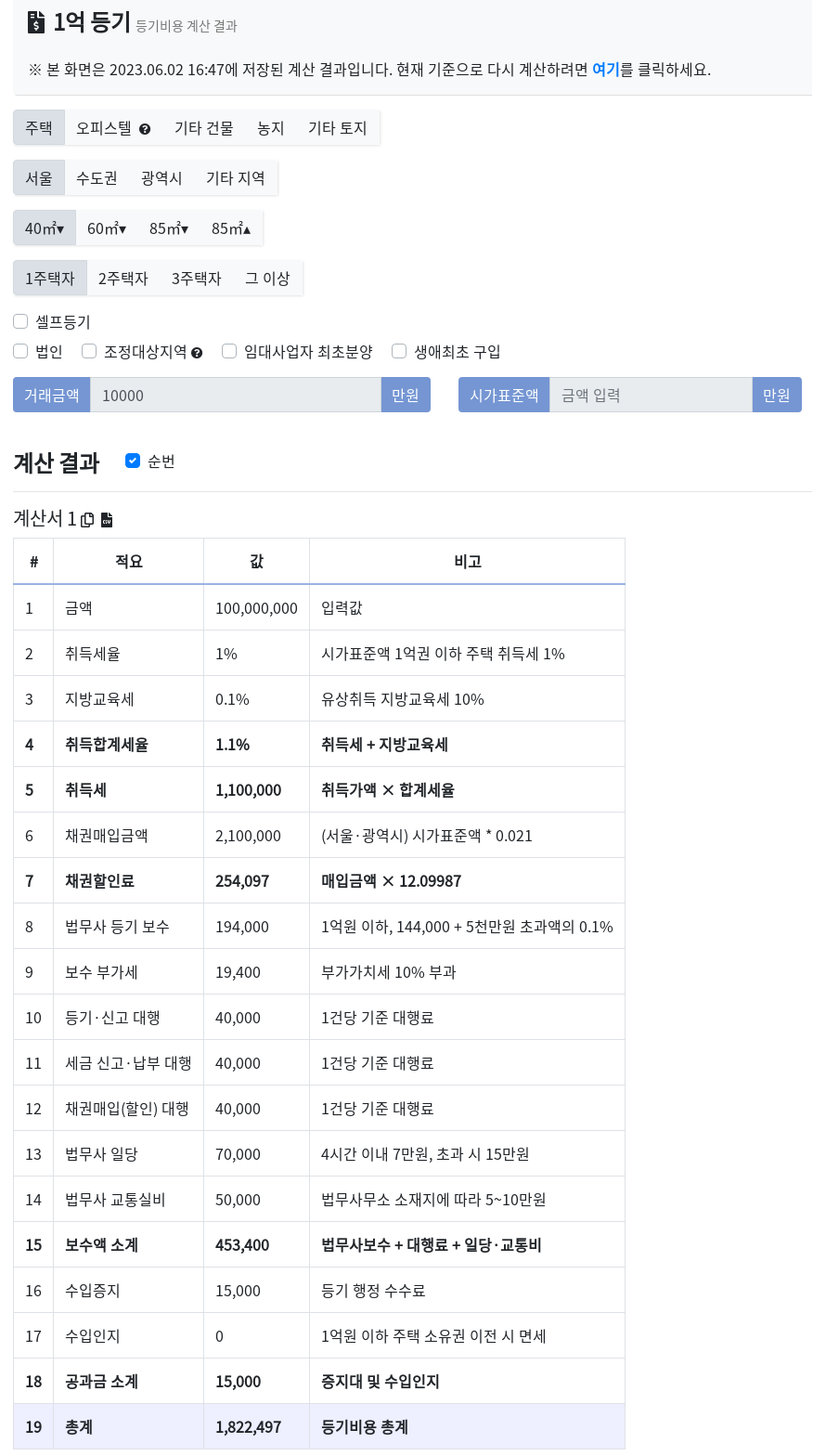
Task: Select 기타 토지 property type
Action: tap(338, 128)
